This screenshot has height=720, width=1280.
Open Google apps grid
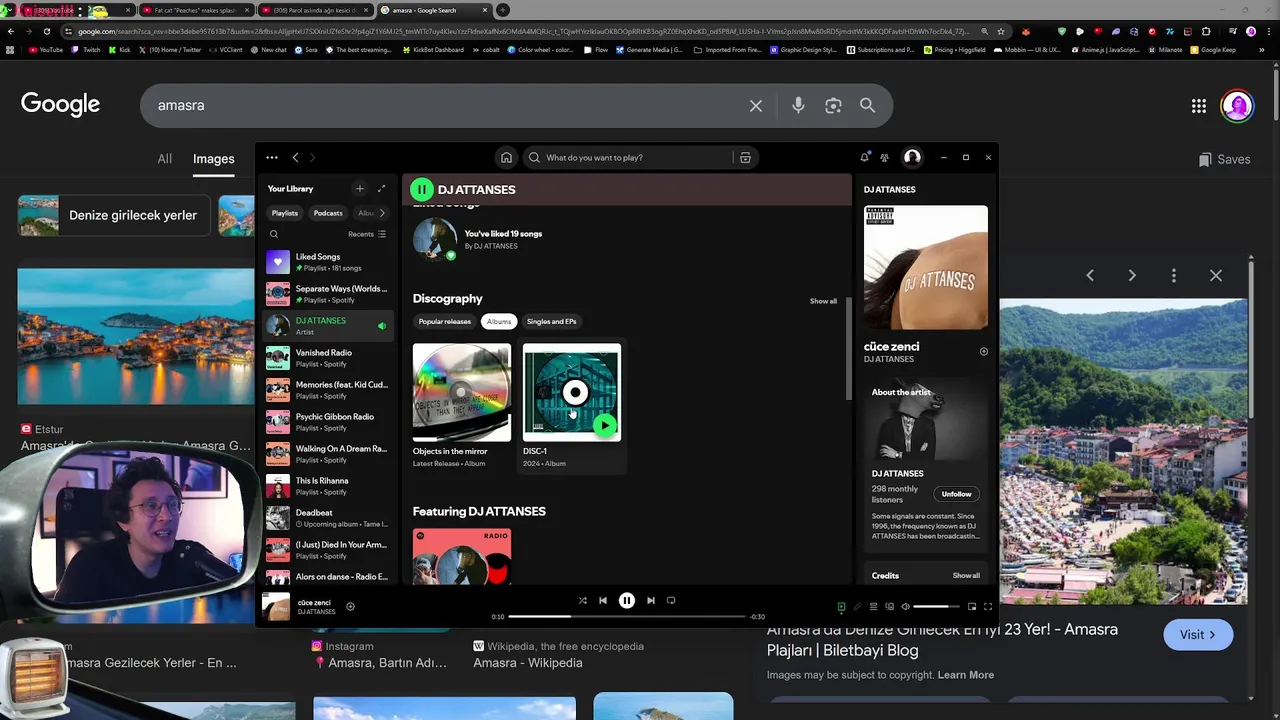coord(1199,106)
